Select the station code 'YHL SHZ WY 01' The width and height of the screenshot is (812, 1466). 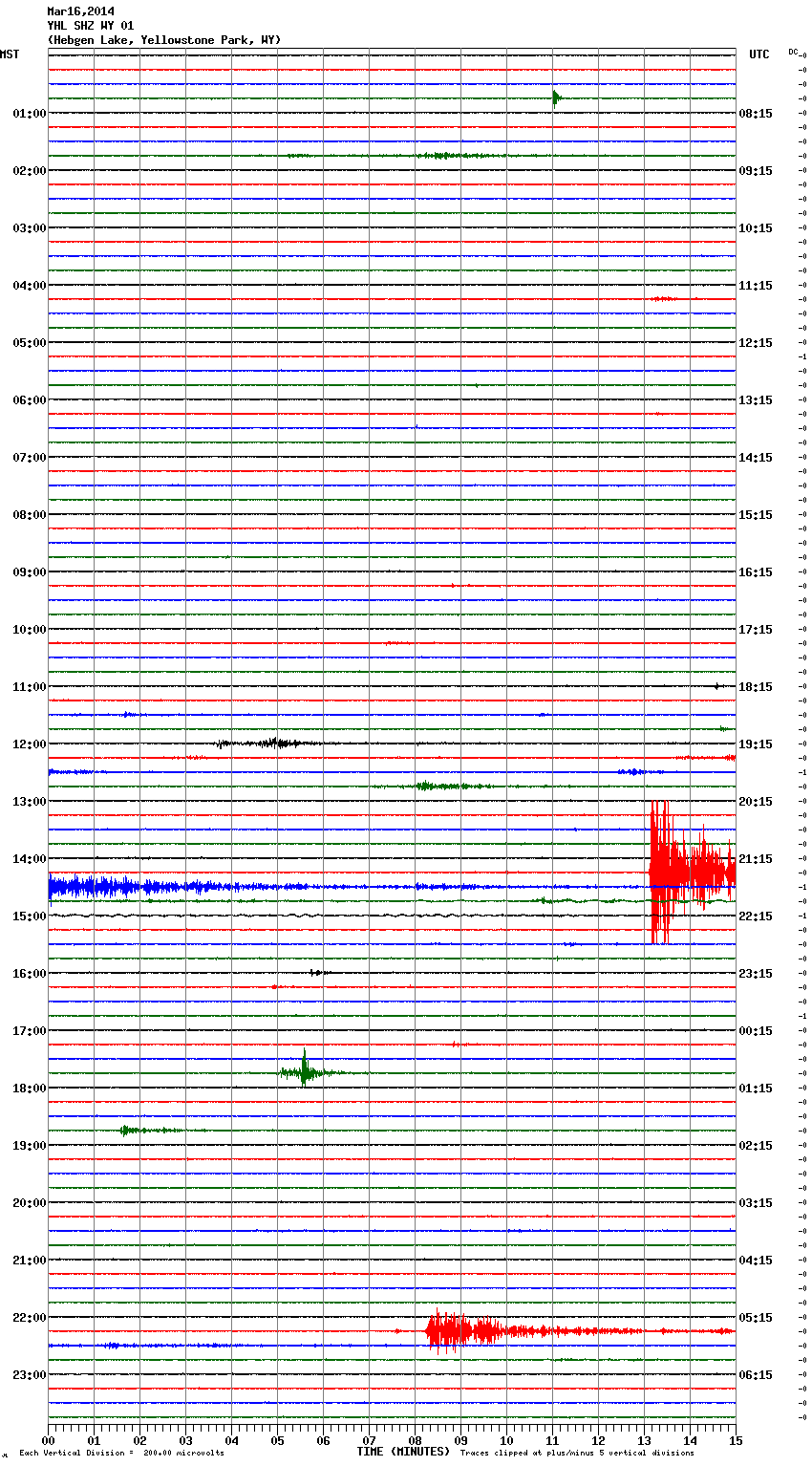91,26
